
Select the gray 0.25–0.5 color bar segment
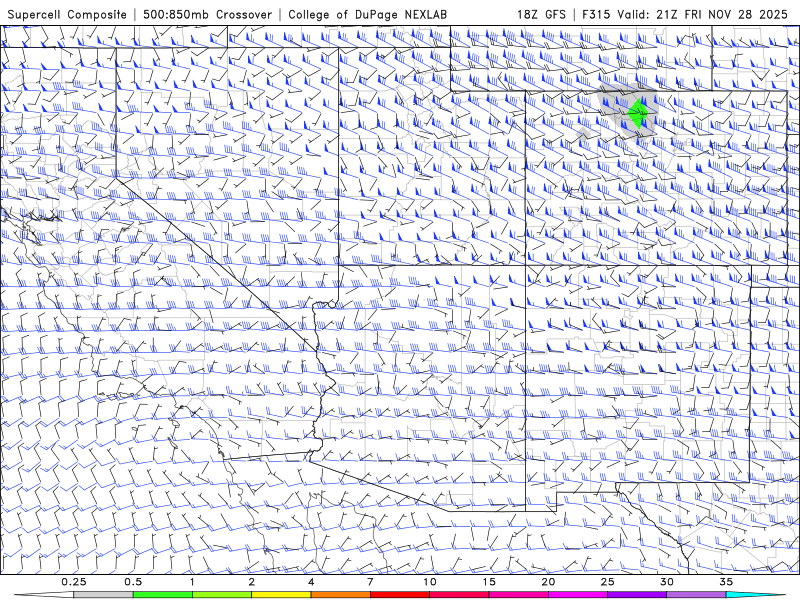pyautogui.click(x=103, y=595)
